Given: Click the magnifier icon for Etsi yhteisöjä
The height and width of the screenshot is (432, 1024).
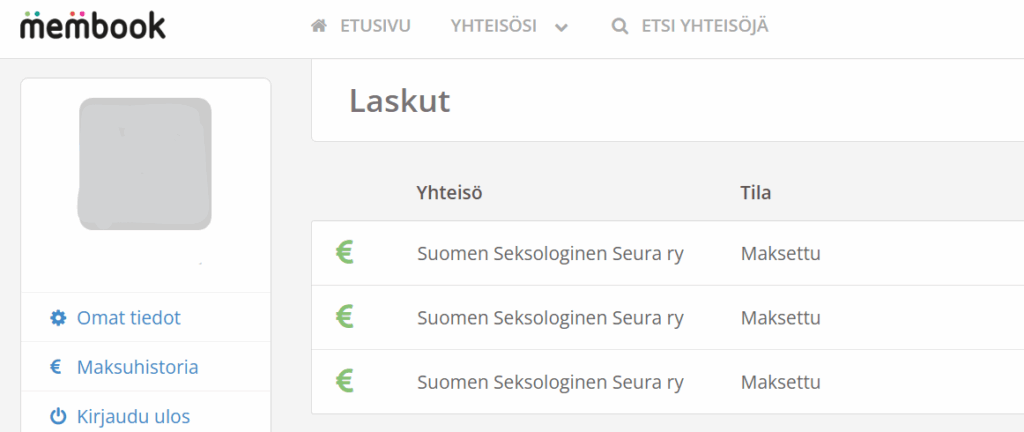Looking at the screenshot, I should pos(619,27).
